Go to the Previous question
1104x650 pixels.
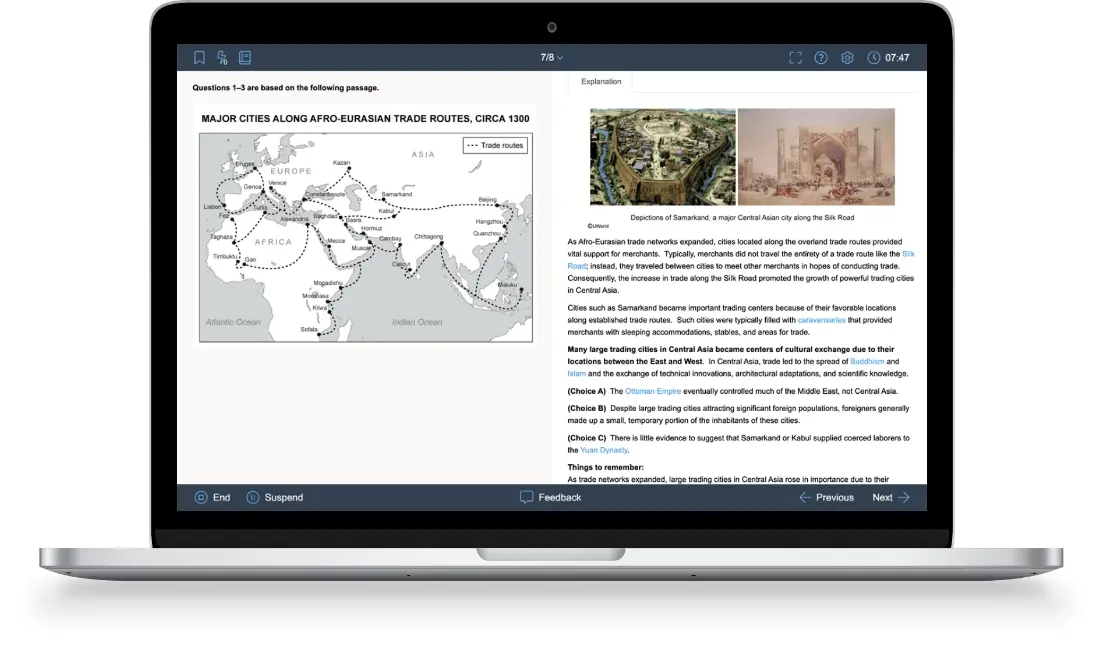(x=825, y=497)
